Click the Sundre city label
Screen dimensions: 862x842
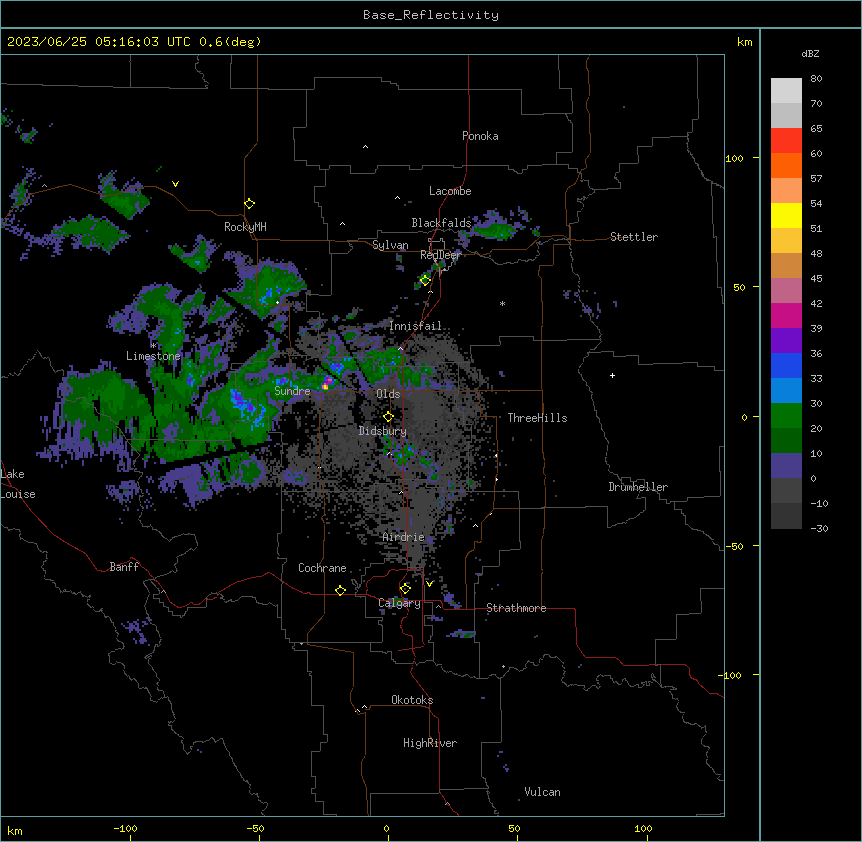coord(292,391)
